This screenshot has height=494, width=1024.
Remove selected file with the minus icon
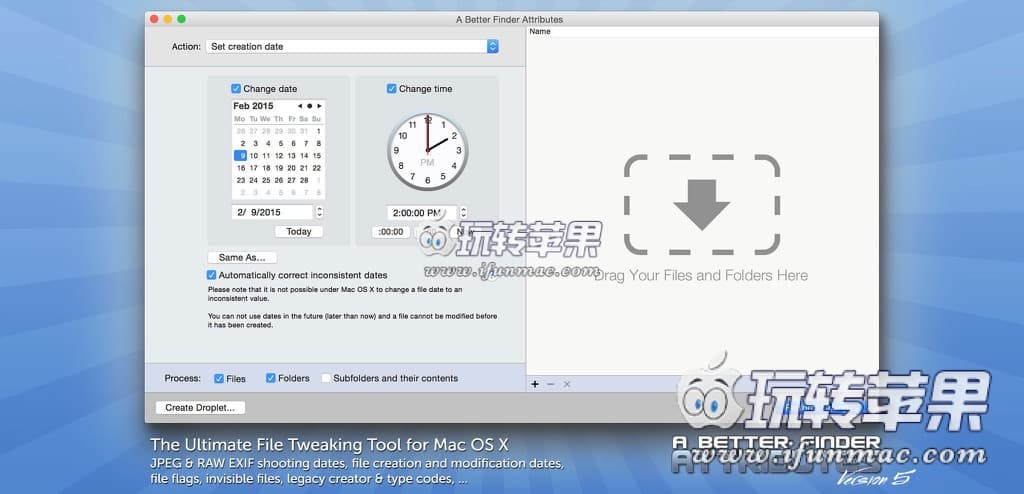[x=551, y=384]
